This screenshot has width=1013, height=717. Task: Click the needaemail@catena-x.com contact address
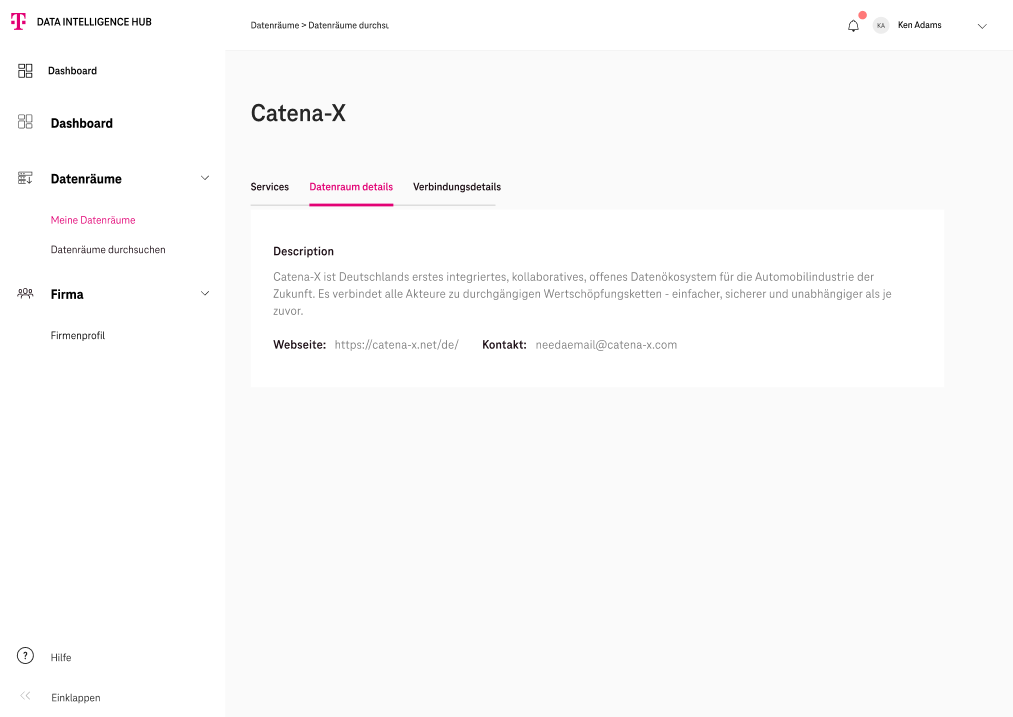coord(606,345)
